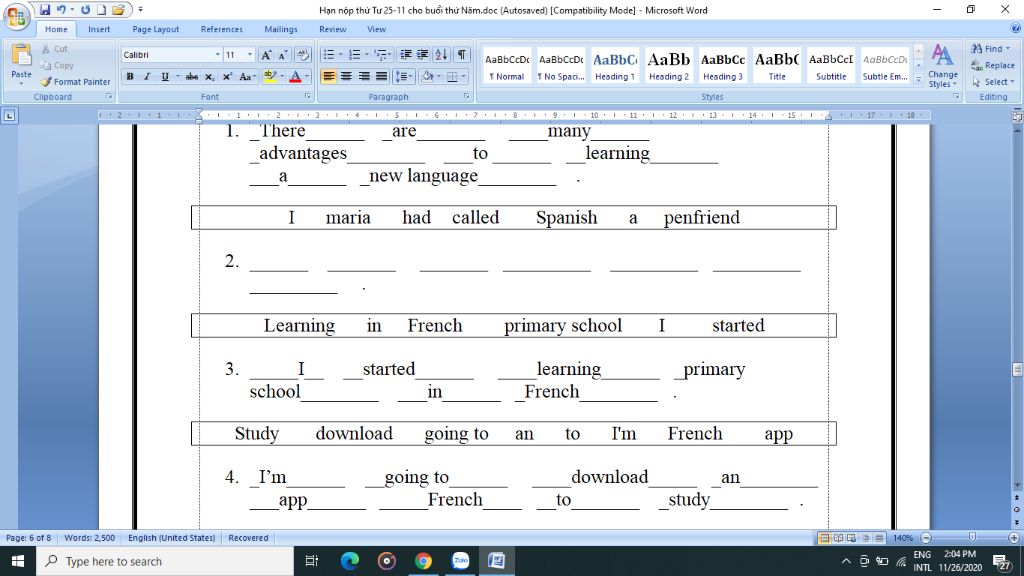This screenshot has width=1024, height=576.
Task: Open the Paragraph dialog launcher
Action: (x=467, y=96)
